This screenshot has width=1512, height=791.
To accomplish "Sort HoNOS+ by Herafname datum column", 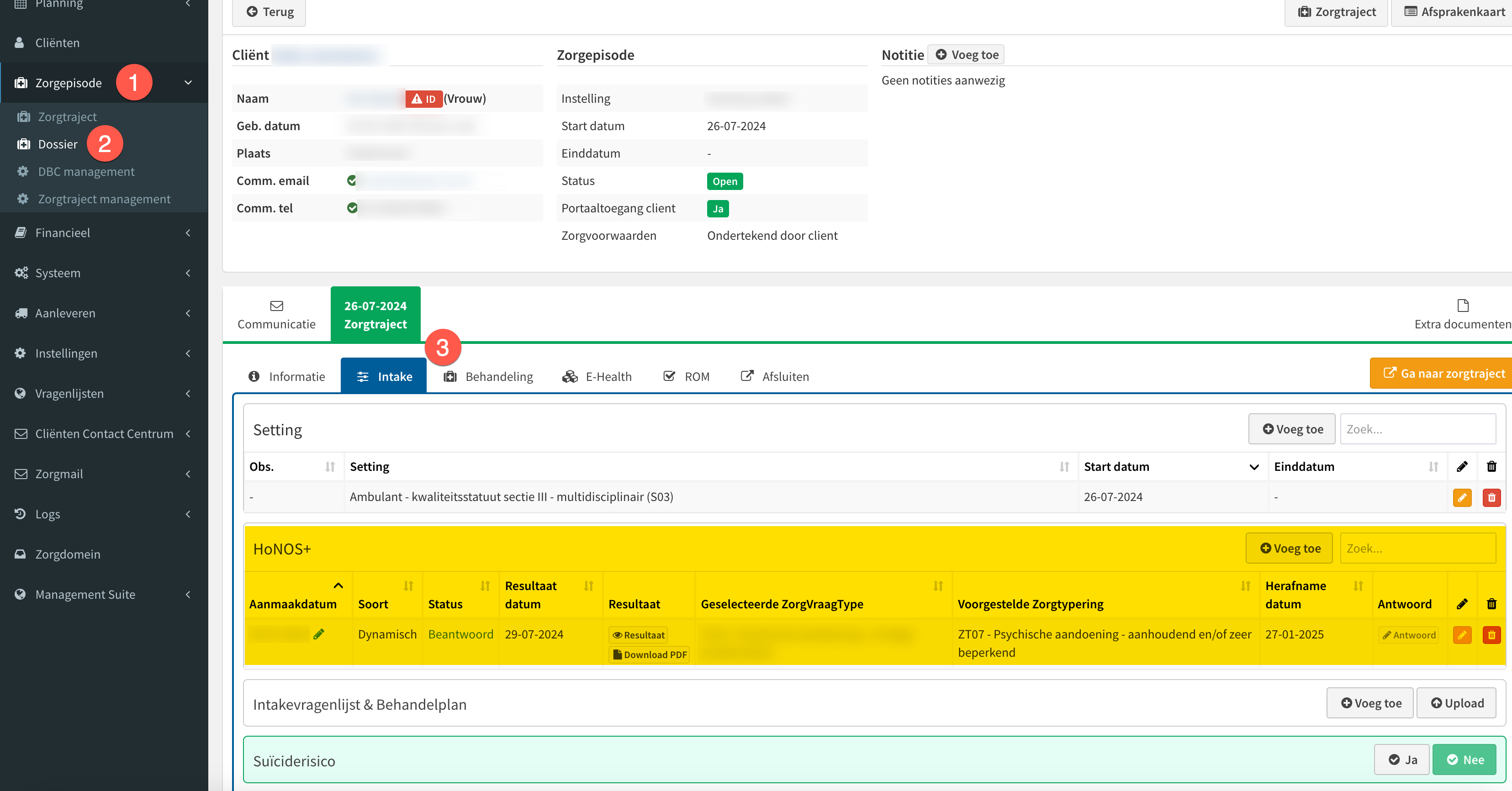I will coord(1358,585).
